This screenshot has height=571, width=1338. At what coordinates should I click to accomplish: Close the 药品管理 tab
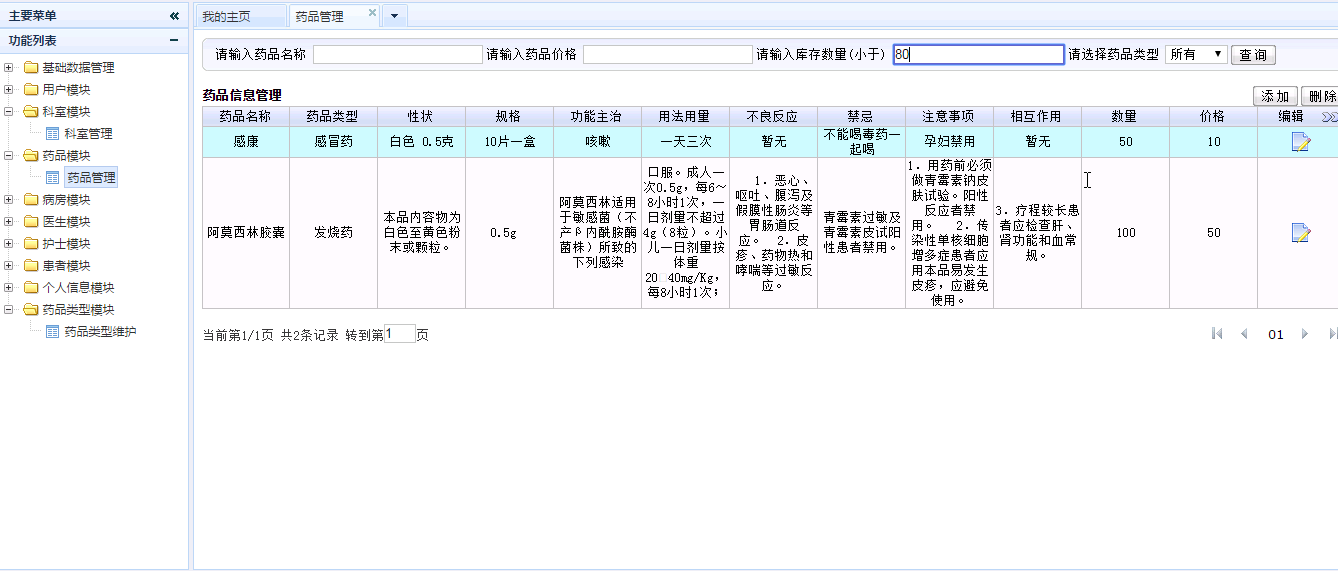tap(373, 13)
